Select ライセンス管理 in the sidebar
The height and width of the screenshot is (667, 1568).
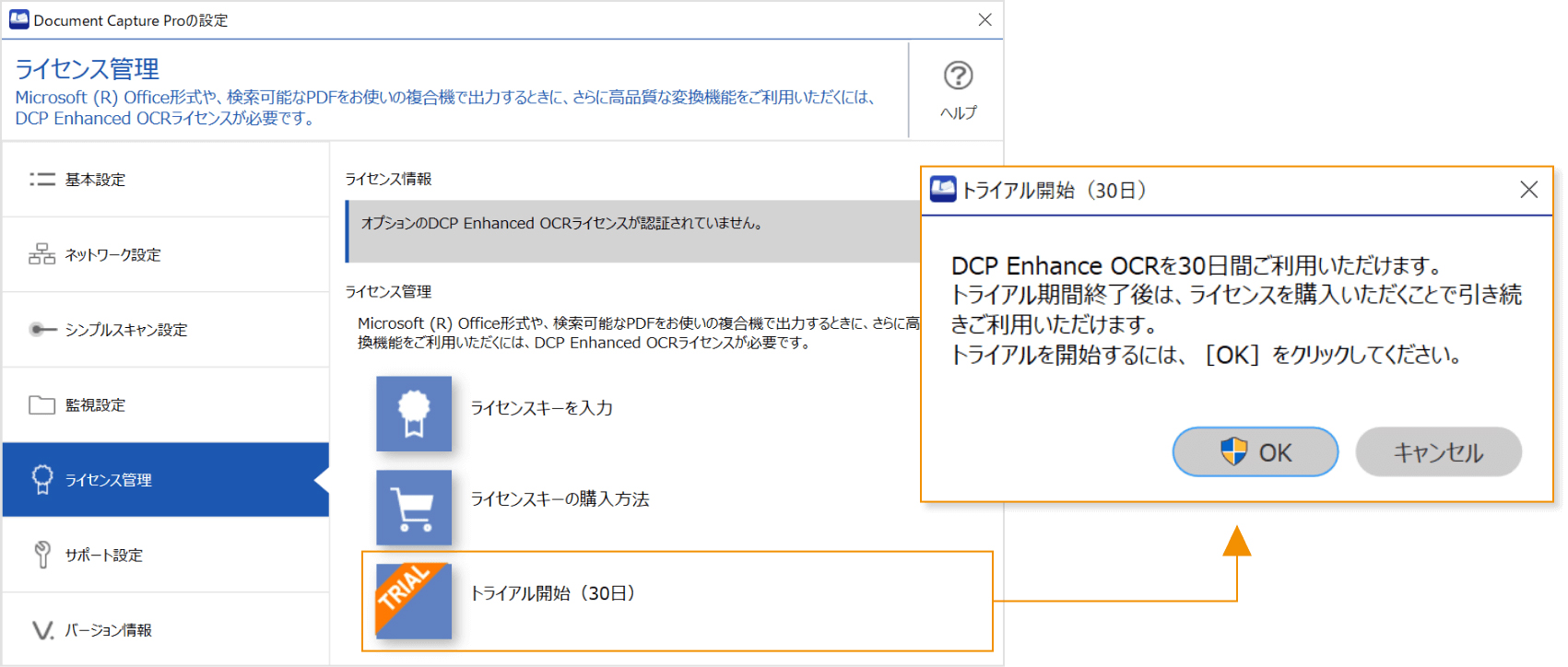click(x=108, y=480)
